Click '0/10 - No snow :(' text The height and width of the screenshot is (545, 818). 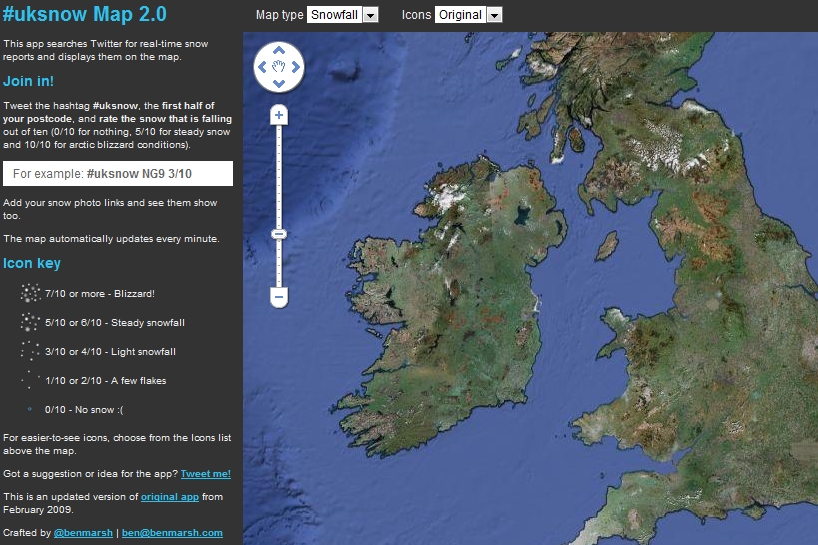point(84,410)
